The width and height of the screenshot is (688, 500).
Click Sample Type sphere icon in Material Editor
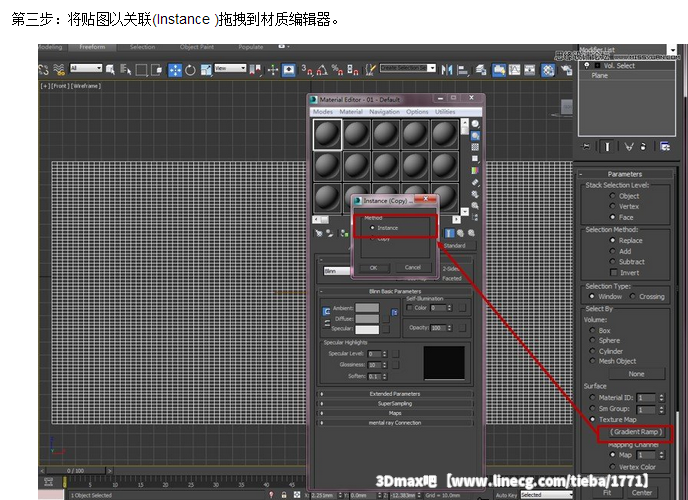coord(475,124)
